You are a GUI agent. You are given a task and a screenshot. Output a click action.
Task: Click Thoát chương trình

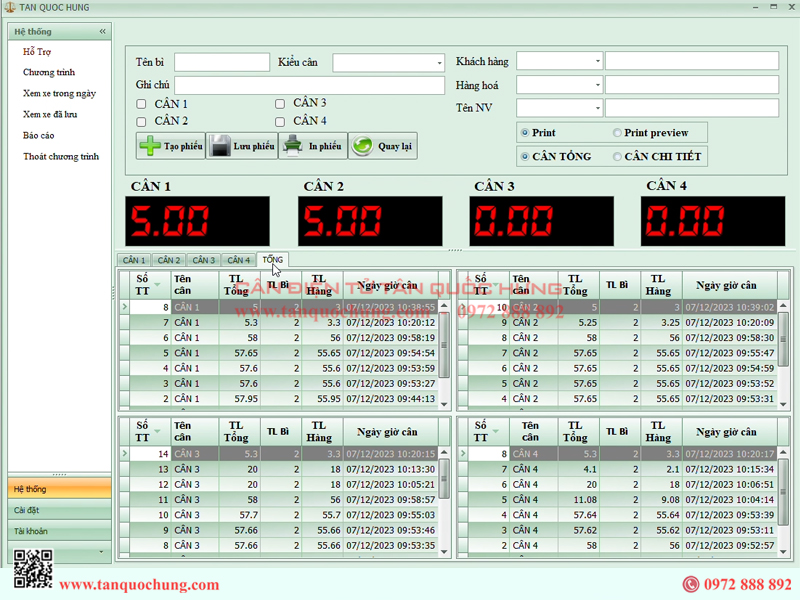pos(61,157)
